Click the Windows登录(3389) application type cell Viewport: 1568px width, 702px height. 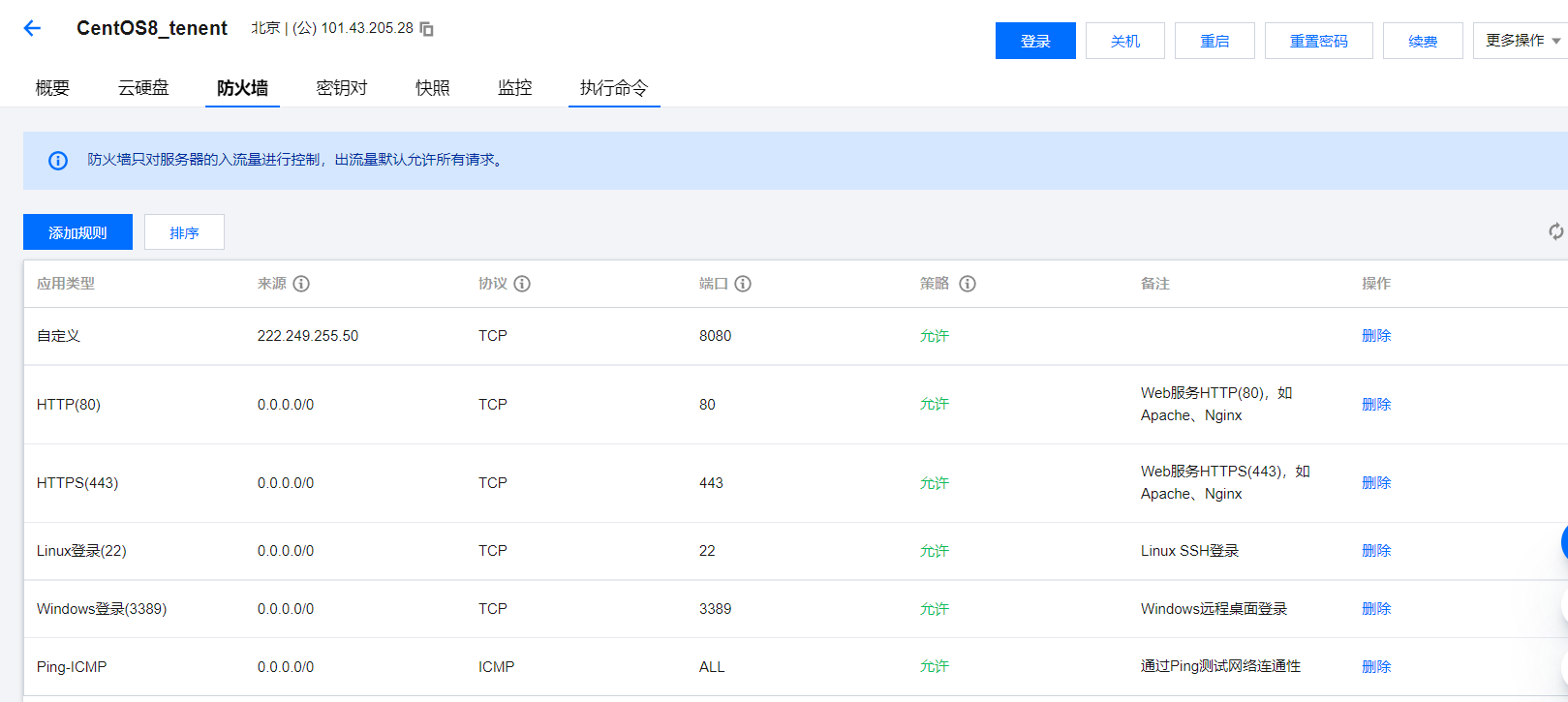pyautogui.click(x=102, y=609)
